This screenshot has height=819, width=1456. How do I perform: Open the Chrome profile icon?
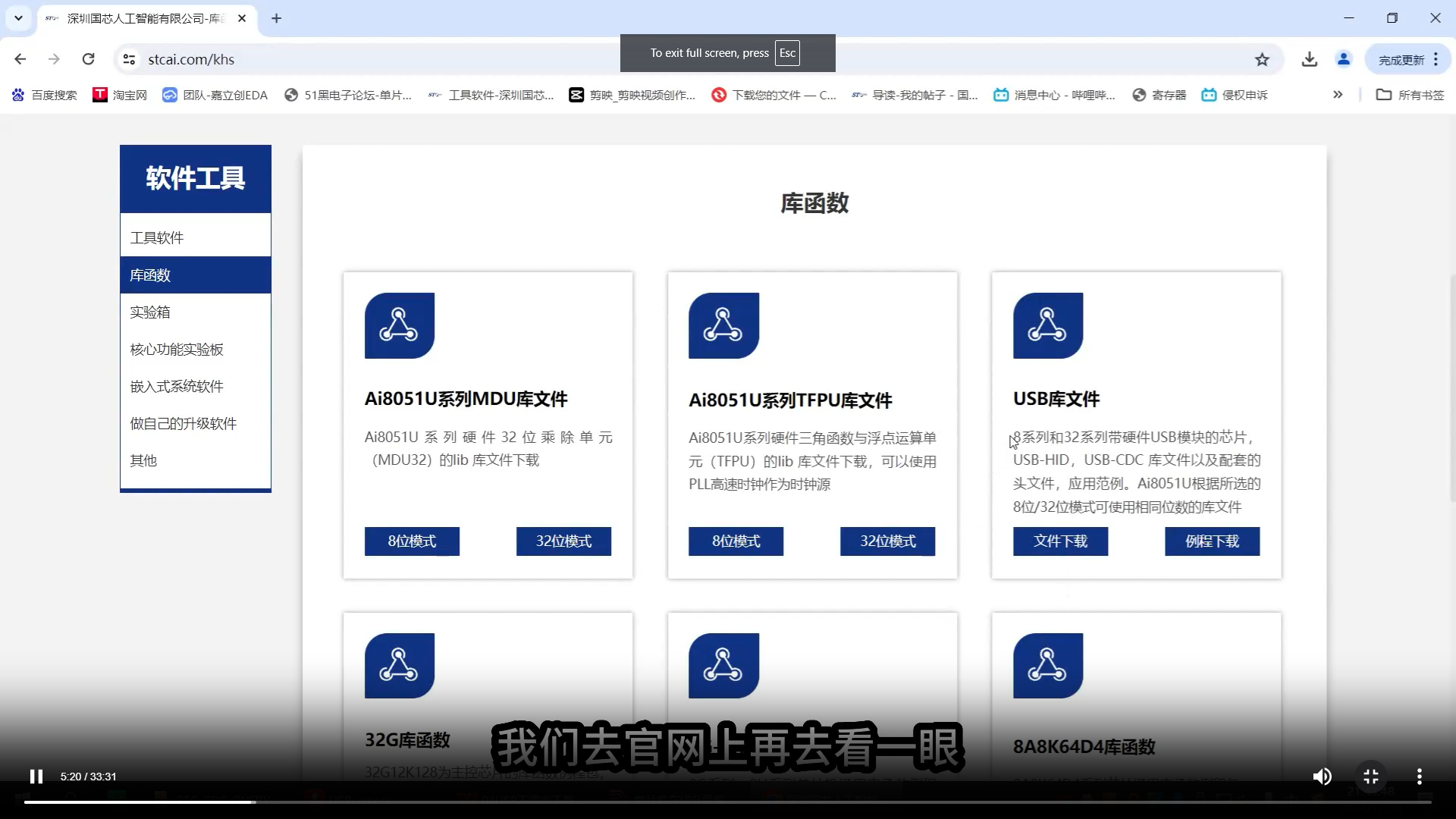(1343, 59)
